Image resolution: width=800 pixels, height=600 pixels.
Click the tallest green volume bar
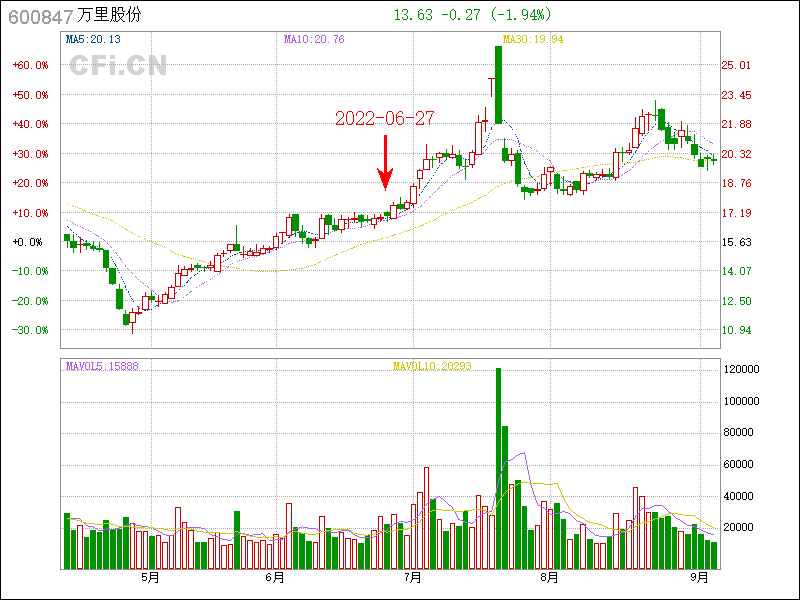tap(498, 468)
